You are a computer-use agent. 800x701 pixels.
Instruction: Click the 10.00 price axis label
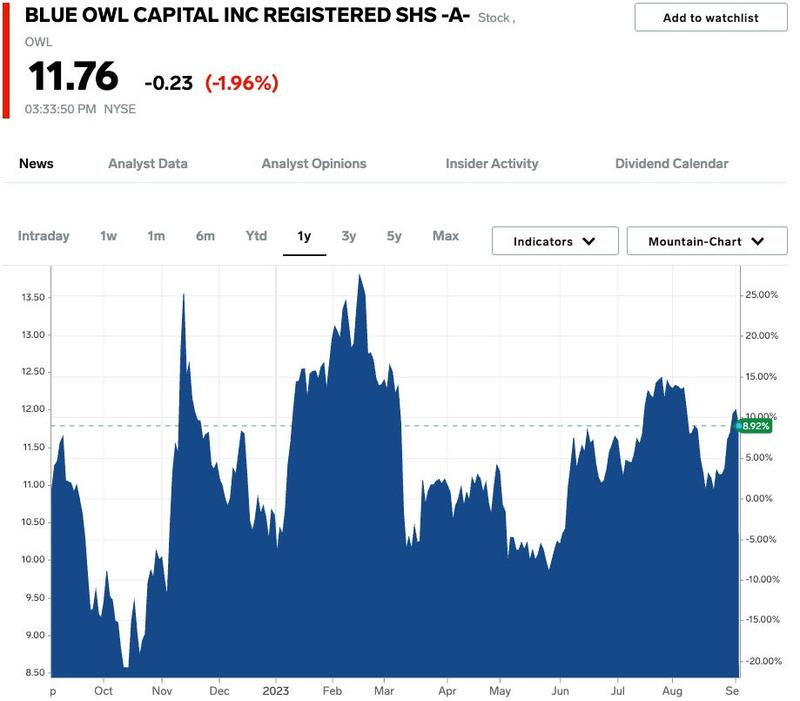33,560
